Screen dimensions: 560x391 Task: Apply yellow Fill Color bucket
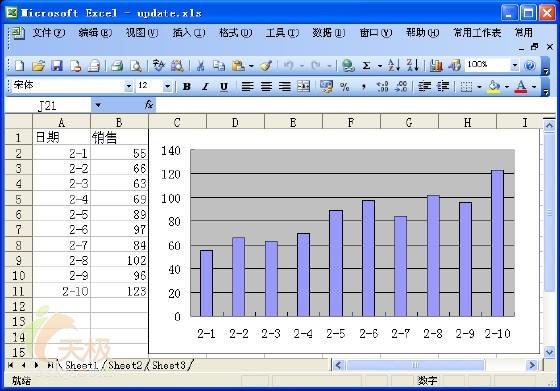494,86
